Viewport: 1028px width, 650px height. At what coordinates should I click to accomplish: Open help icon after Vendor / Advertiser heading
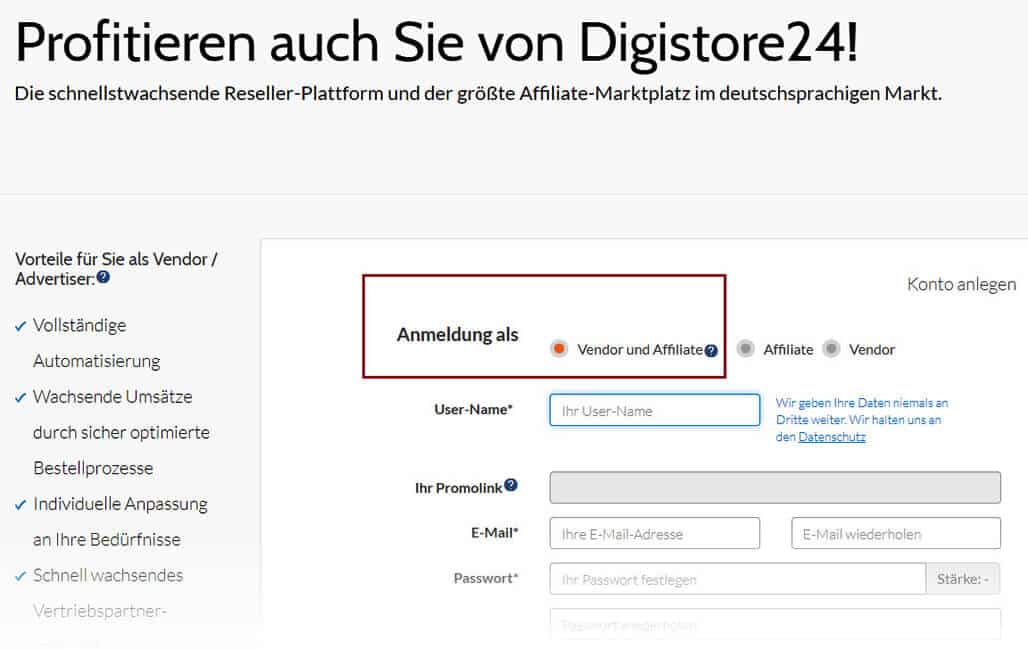tap(103, 277)
